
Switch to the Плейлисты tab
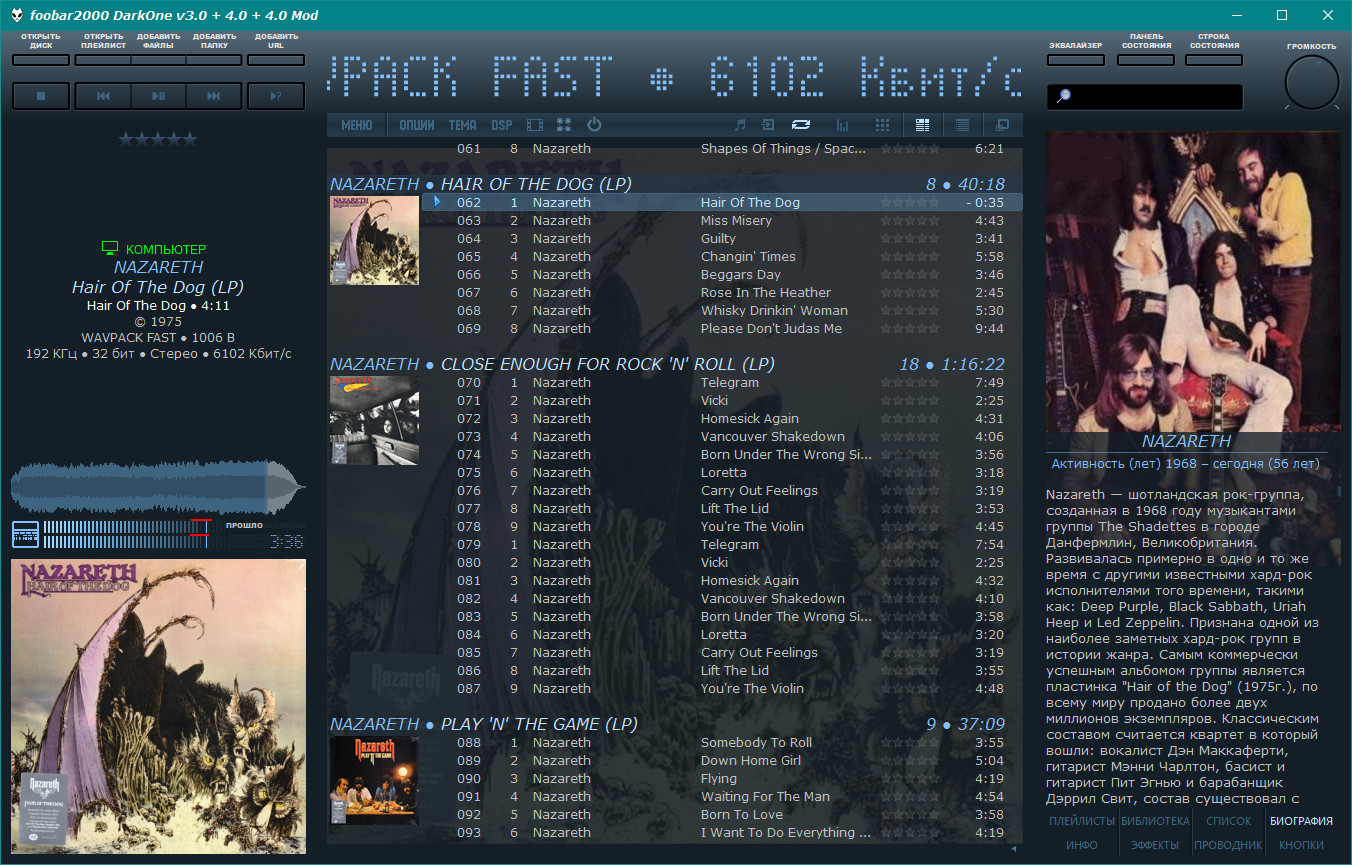click(1082, 821)
